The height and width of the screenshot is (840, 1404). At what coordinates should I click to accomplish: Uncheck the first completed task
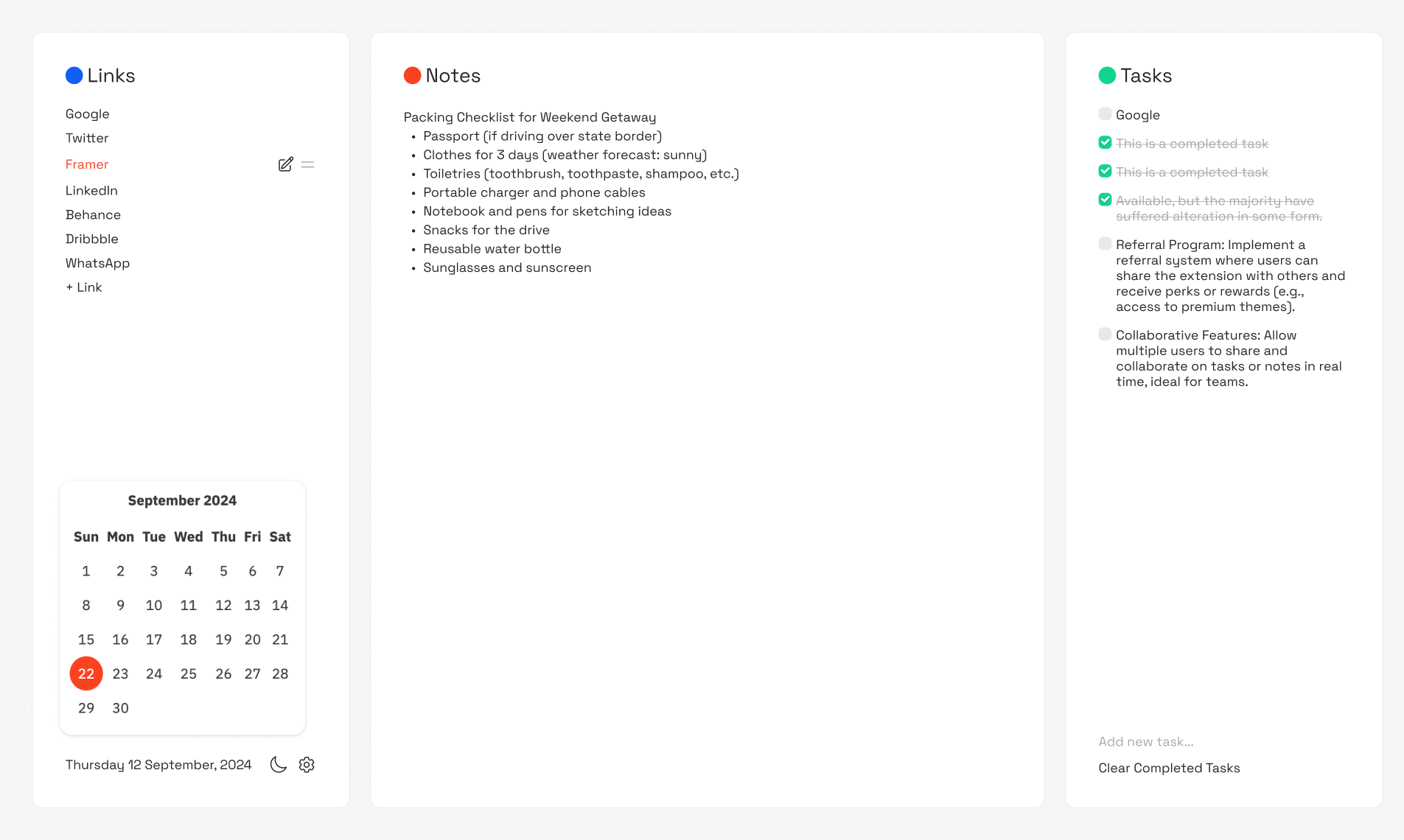(x=1105, y=142)
